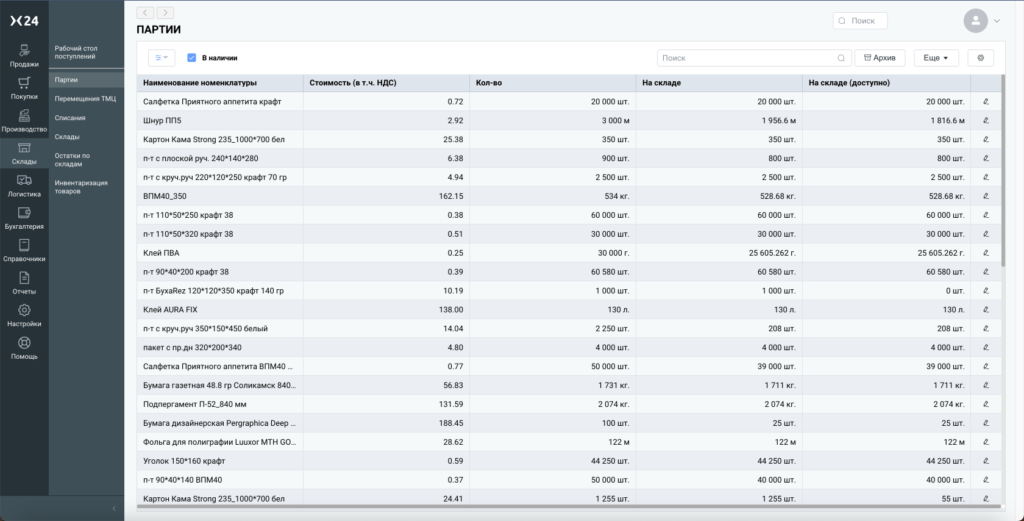Go to the Логистика section icon
1024x521 pixels.
pyautogui.click(x=24, y=181)
